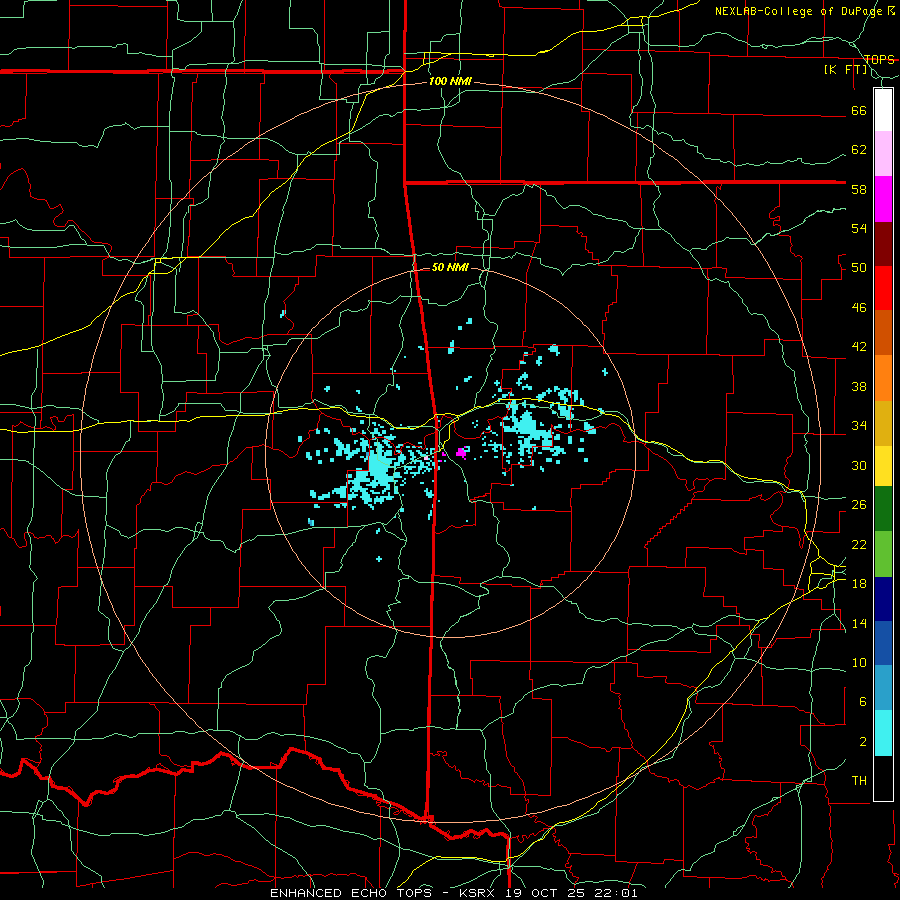
Task: Select the bright red legend swatch
Action: tap(883, 288)
